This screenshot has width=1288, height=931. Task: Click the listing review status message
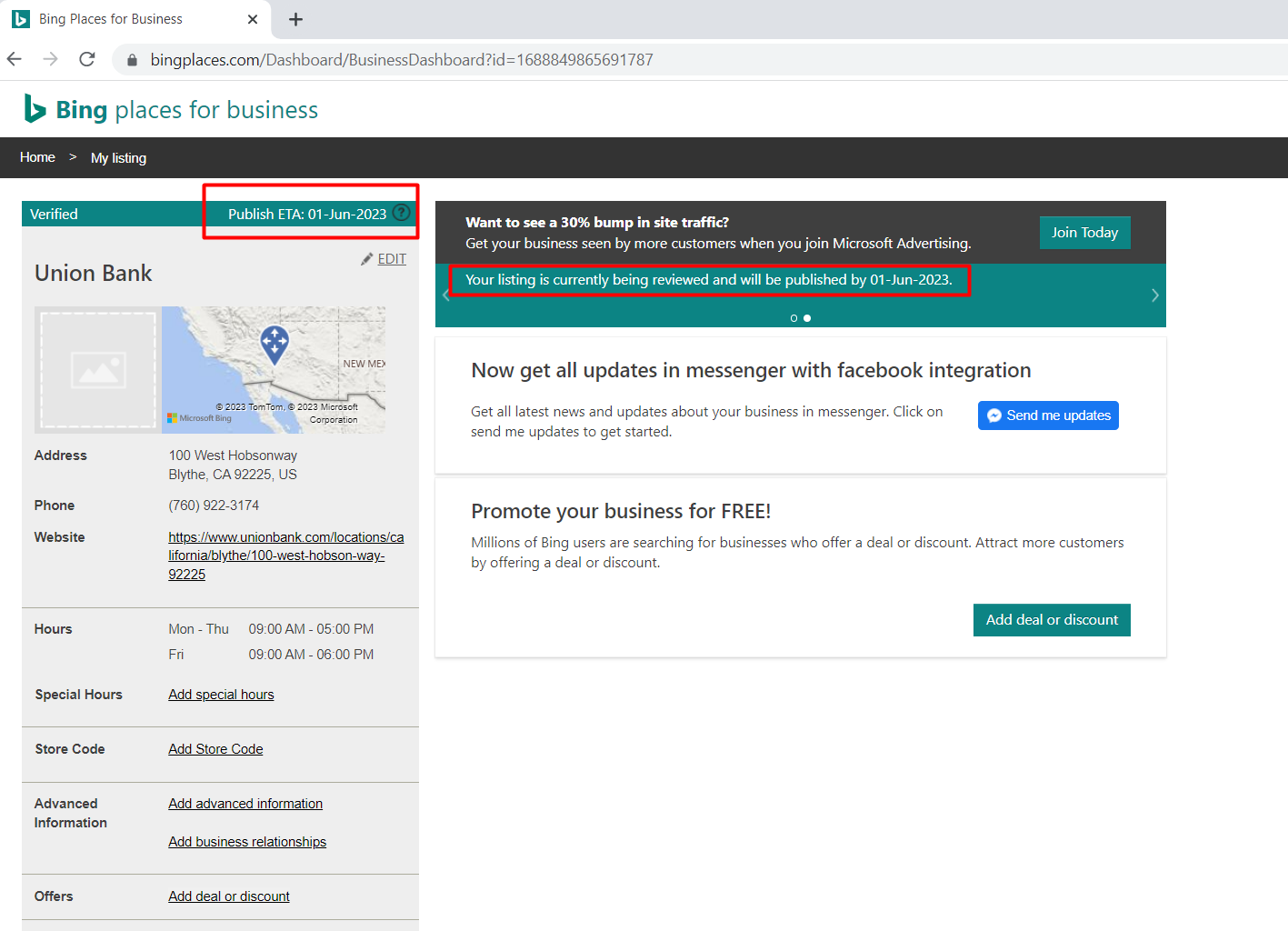click(709, 280)
